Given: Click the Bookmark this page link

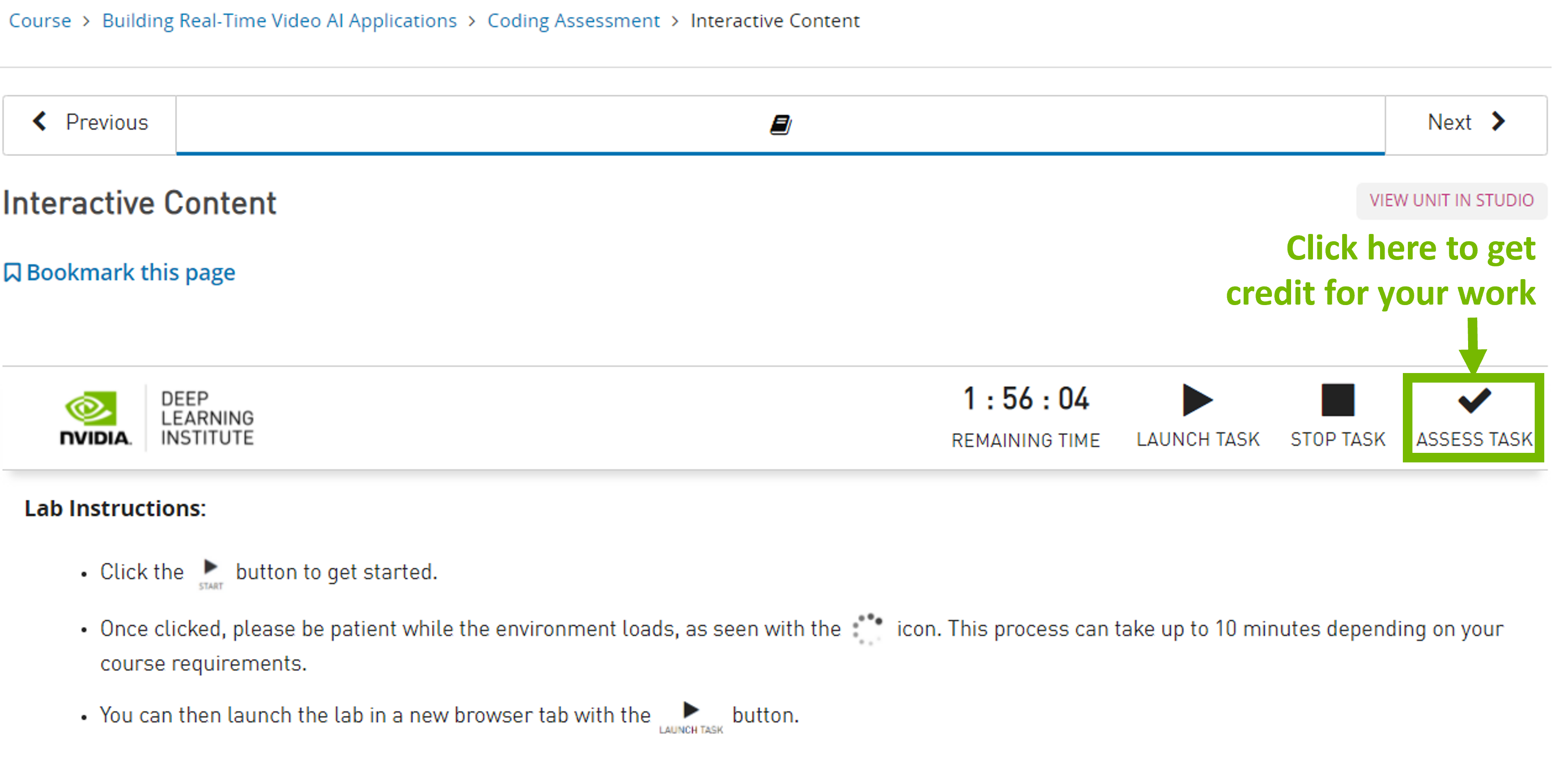Looking at the screenshot, I should (x=131, y=273).
